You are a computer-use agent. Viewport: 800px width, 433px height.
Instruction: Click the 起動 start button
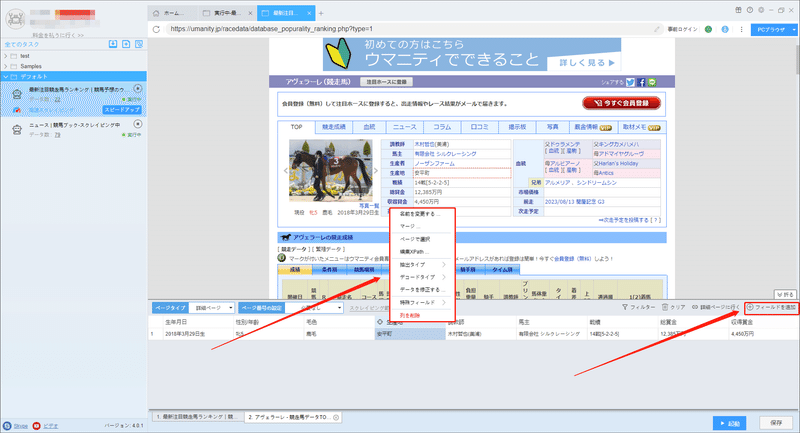point(730,423)
